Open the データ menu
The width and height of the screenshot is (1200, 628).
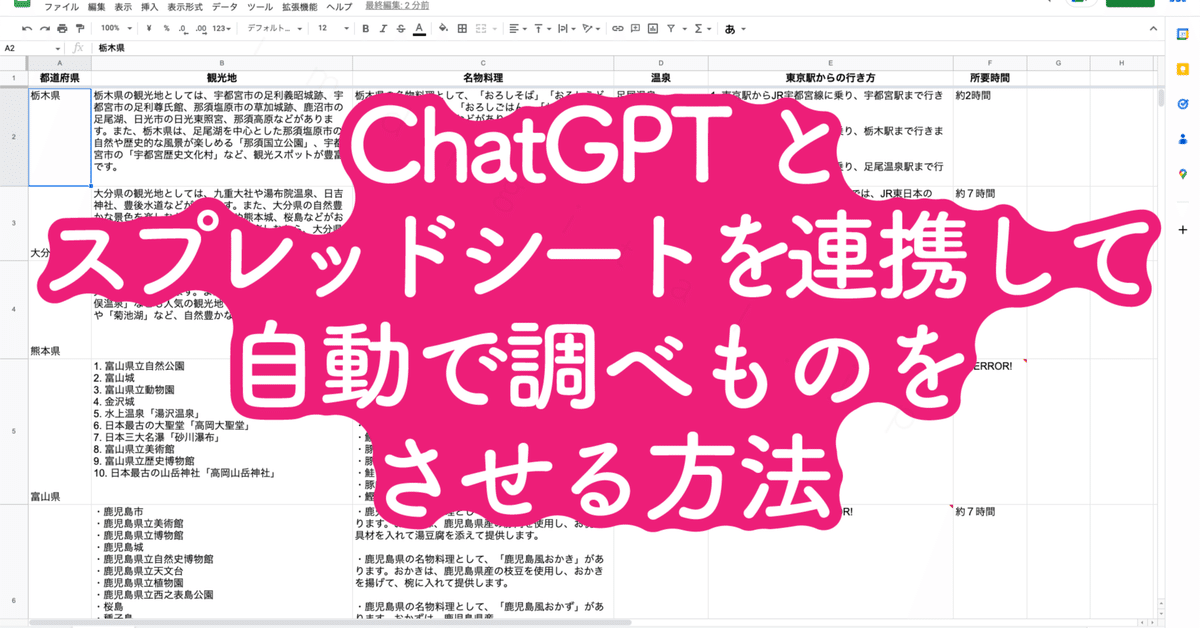point(225,7)
